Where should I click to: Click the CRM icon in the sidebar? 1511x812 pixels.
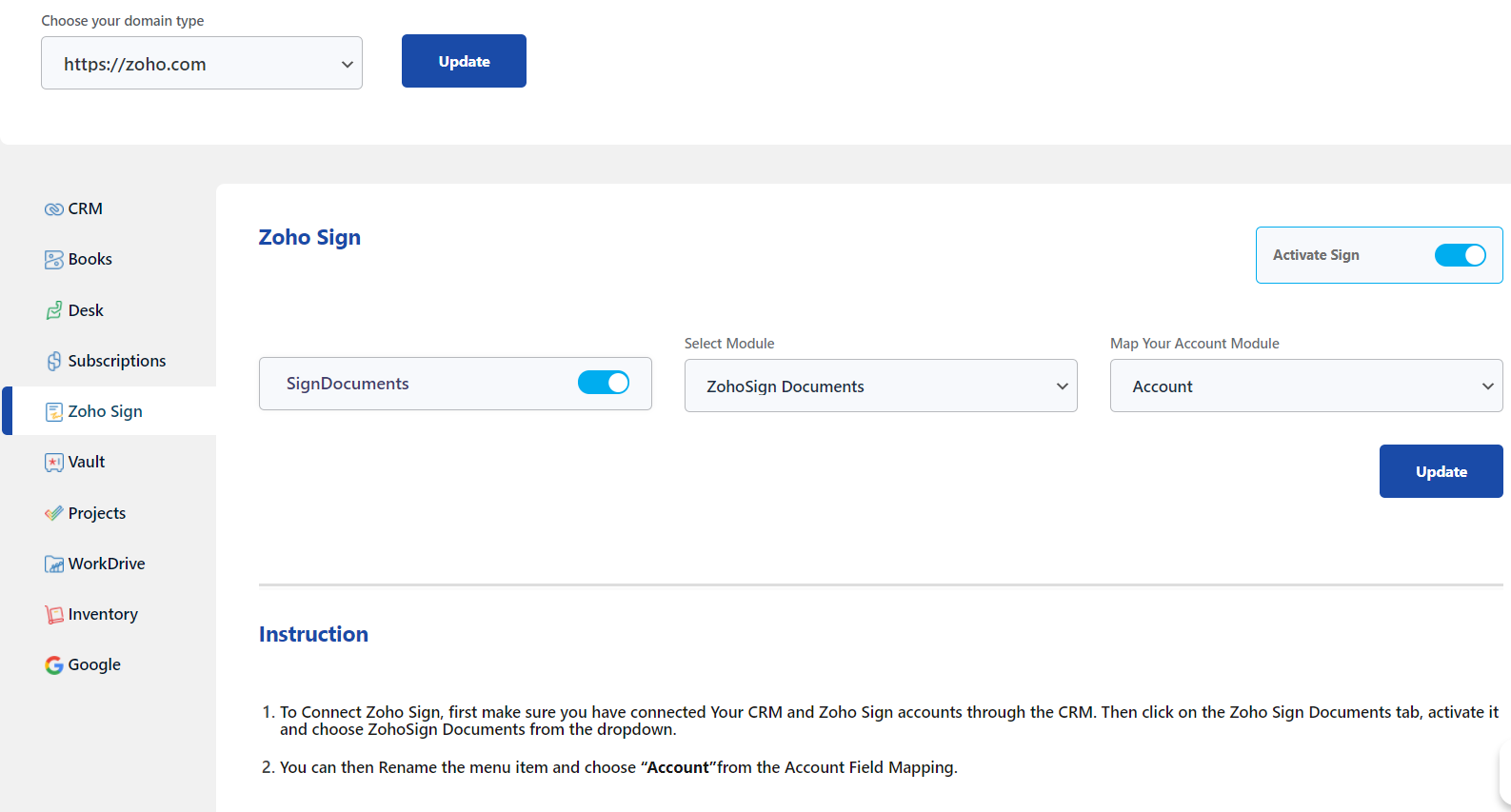click(54, 209)
